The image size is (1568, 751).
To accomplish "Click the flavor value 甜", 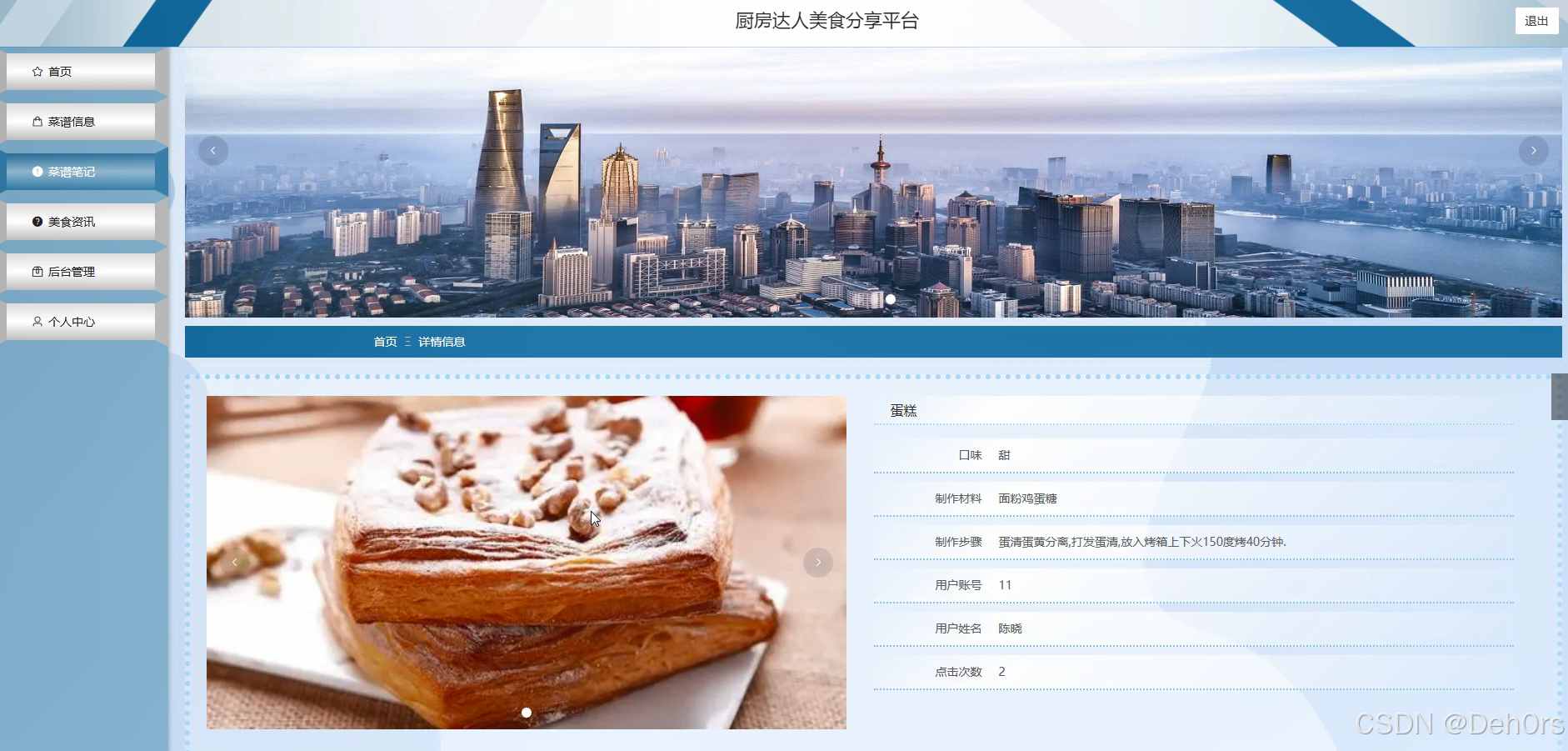I will click(1004, 455).
